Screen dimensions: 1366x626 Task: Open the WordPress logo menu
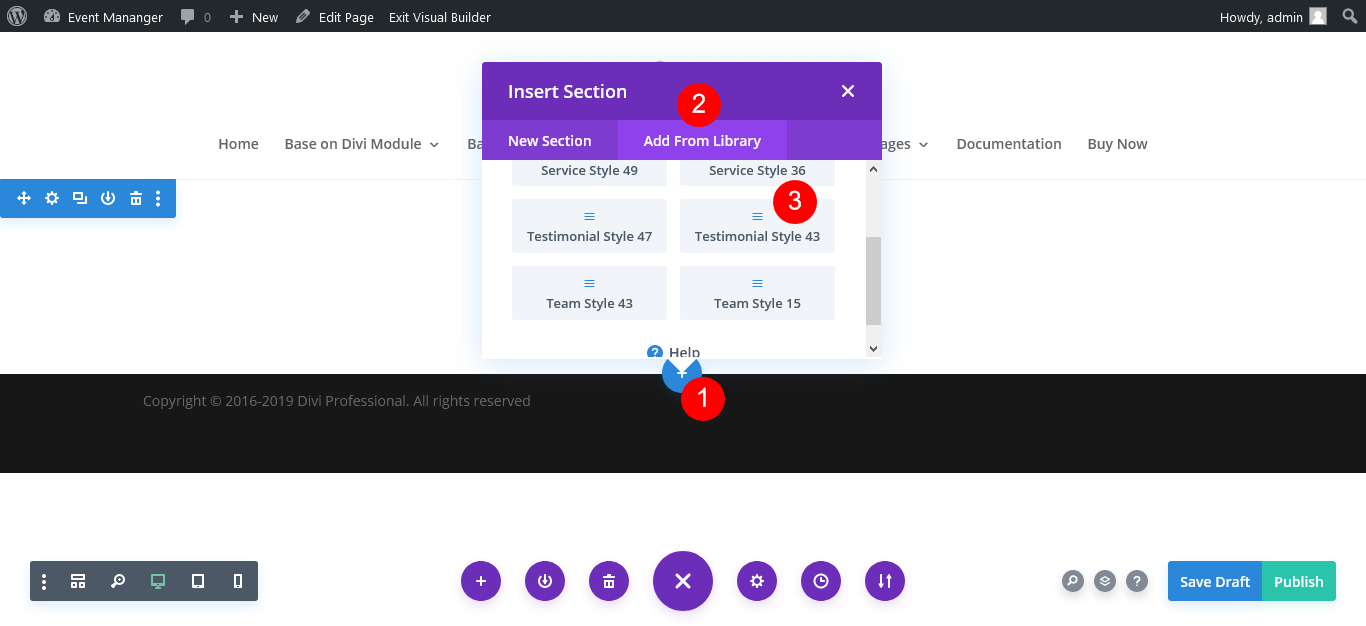(x=17, y=16)
